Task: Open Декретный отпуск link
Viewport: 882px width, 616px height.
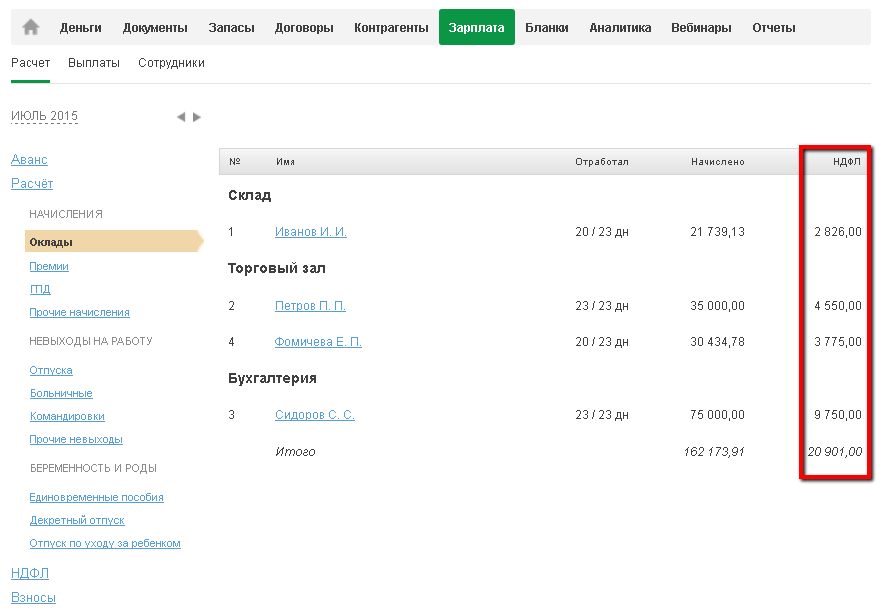Action: (x=77, y=520)
